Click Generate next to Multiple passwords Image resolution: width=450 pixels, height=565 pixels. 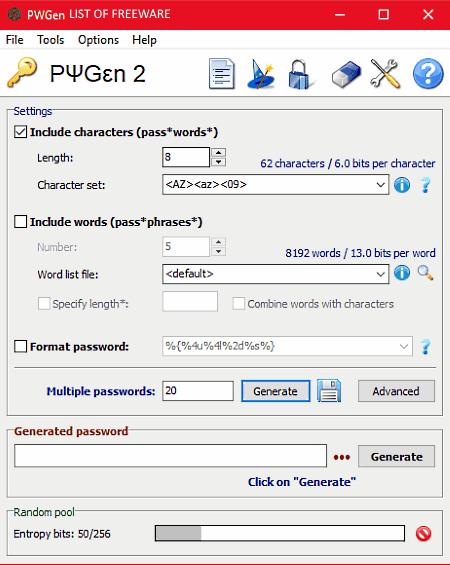click(276, 391)
